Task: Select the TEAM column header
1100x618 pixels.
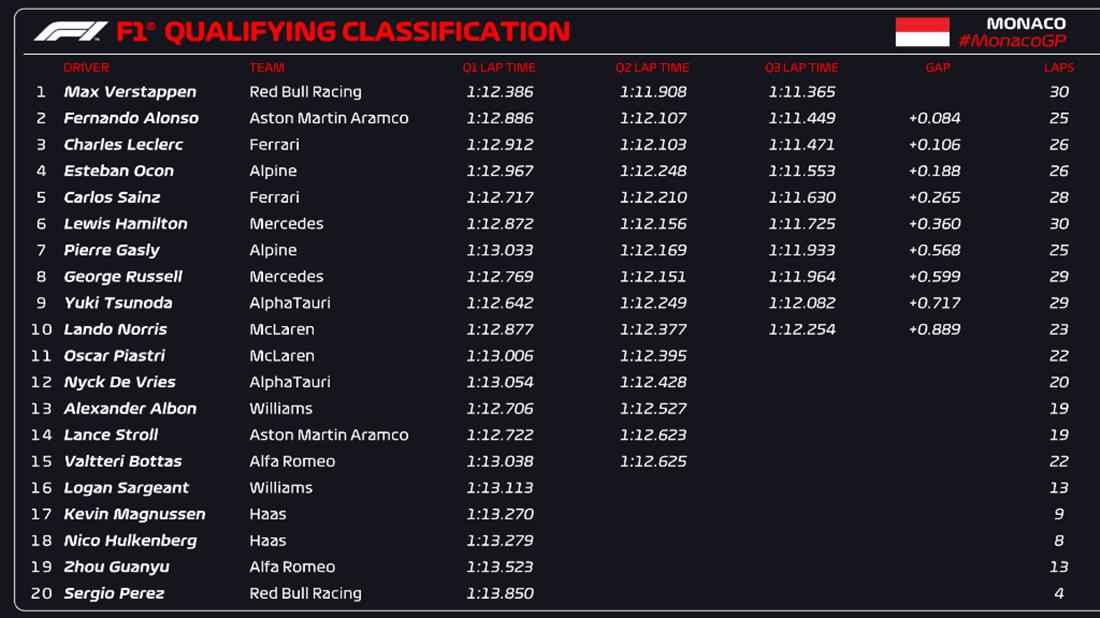Action: pyautogui.click(x=267, y=68)
